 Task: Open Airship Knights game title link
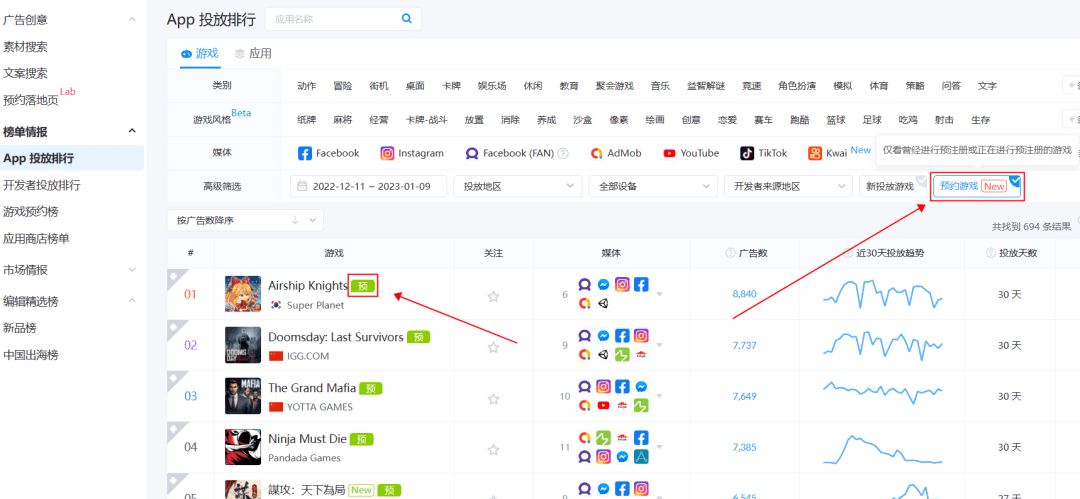(308, 286)
